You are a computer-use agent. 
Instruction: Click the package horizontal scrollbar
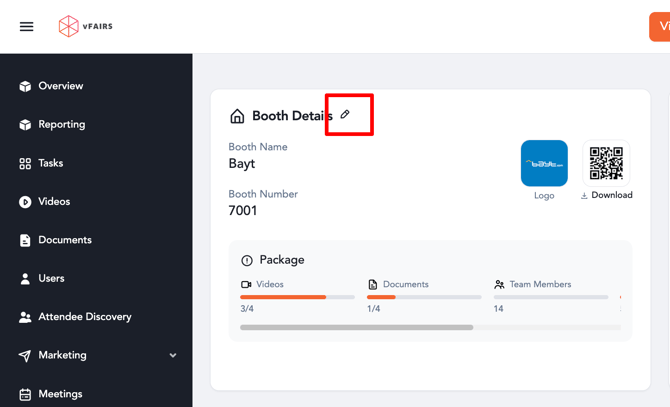click(x=356, y=327)
